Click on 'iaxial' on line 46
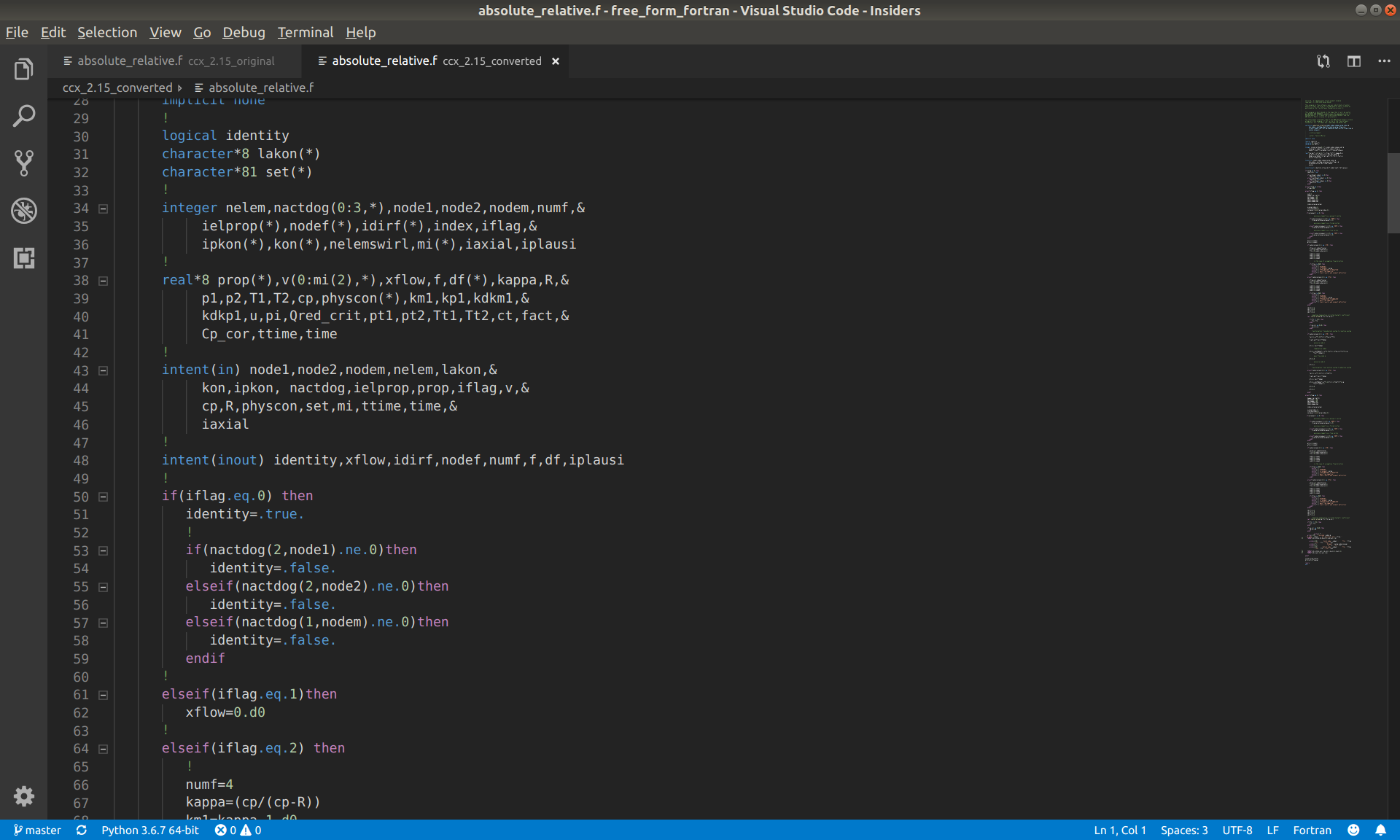This screenshot has width=1400, height=840. (225, 424)
